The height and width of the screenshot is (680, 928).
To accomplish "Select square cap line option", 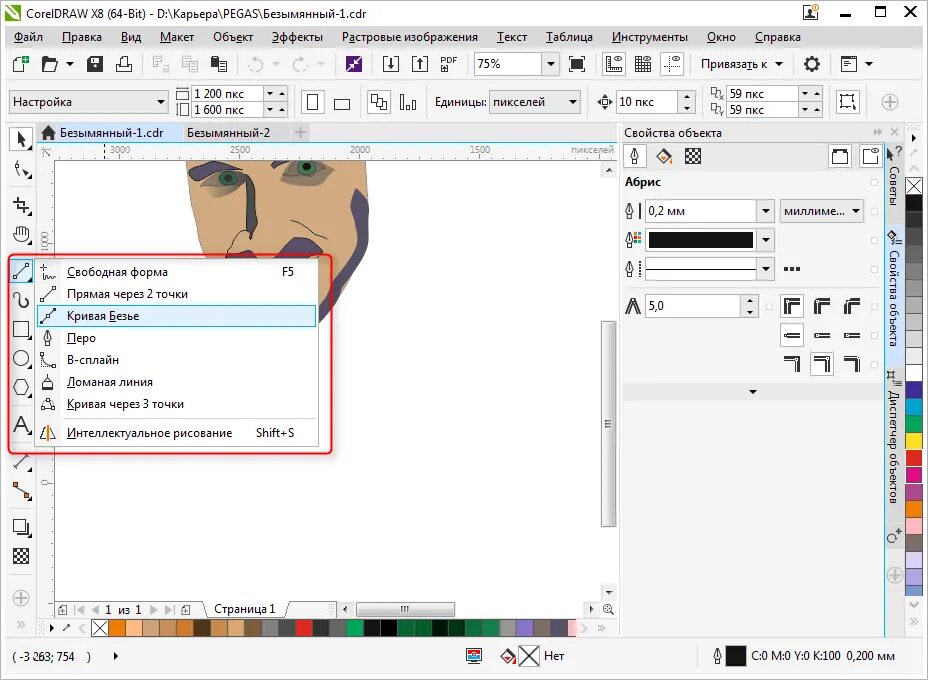I will pyautogui.click(x=792, y=335).
